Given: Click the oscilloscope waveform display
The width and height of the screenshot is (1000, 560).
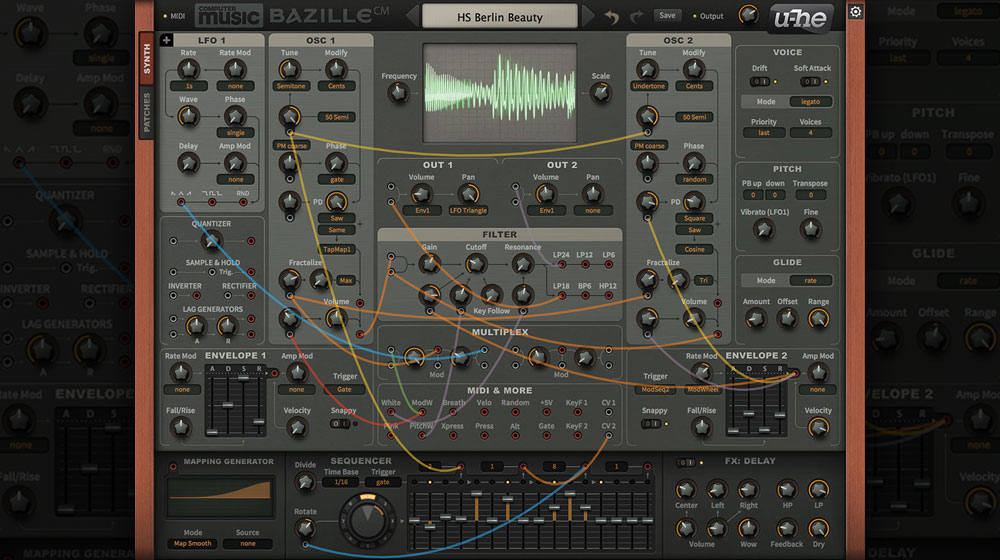Looking at the screenshot, I should coord(500,93).
